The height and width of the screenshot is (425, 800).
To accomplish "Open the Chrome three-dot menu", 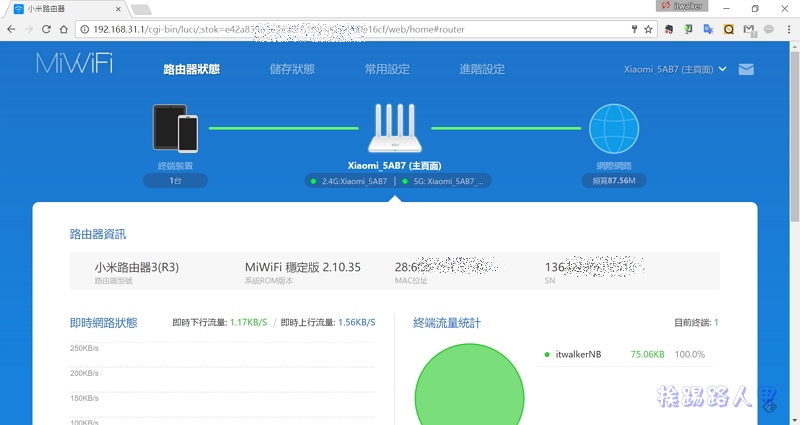I will tap(789, 29).
